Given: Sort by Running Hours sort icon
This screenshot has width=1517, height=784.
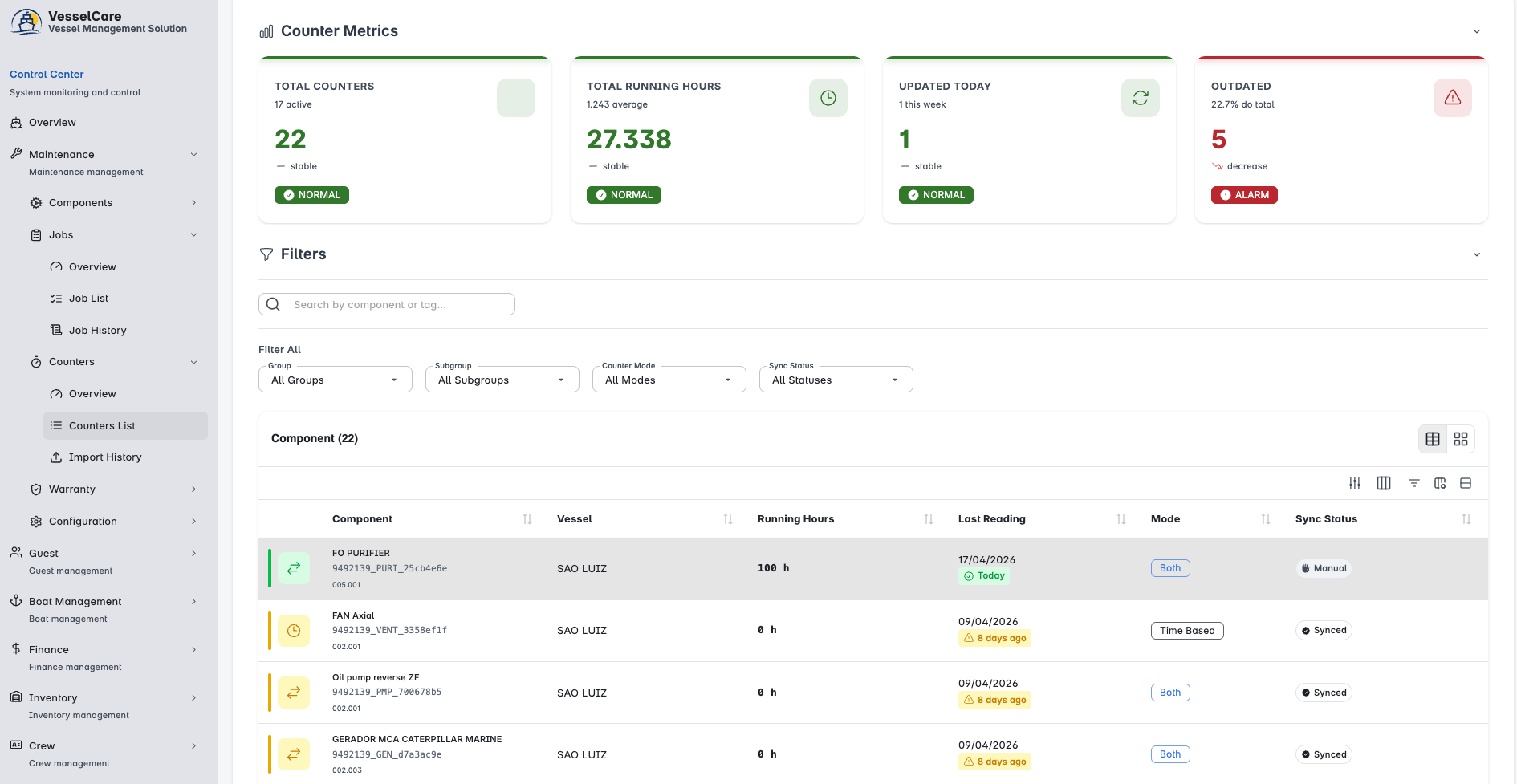Looking at the screenshot, I should (x=929, y=519).
